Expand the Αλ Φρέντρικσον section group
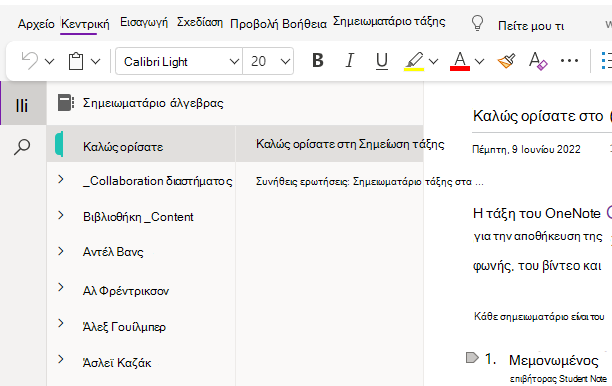The height and width of the screenshot is (386, 612). (60, 287)
